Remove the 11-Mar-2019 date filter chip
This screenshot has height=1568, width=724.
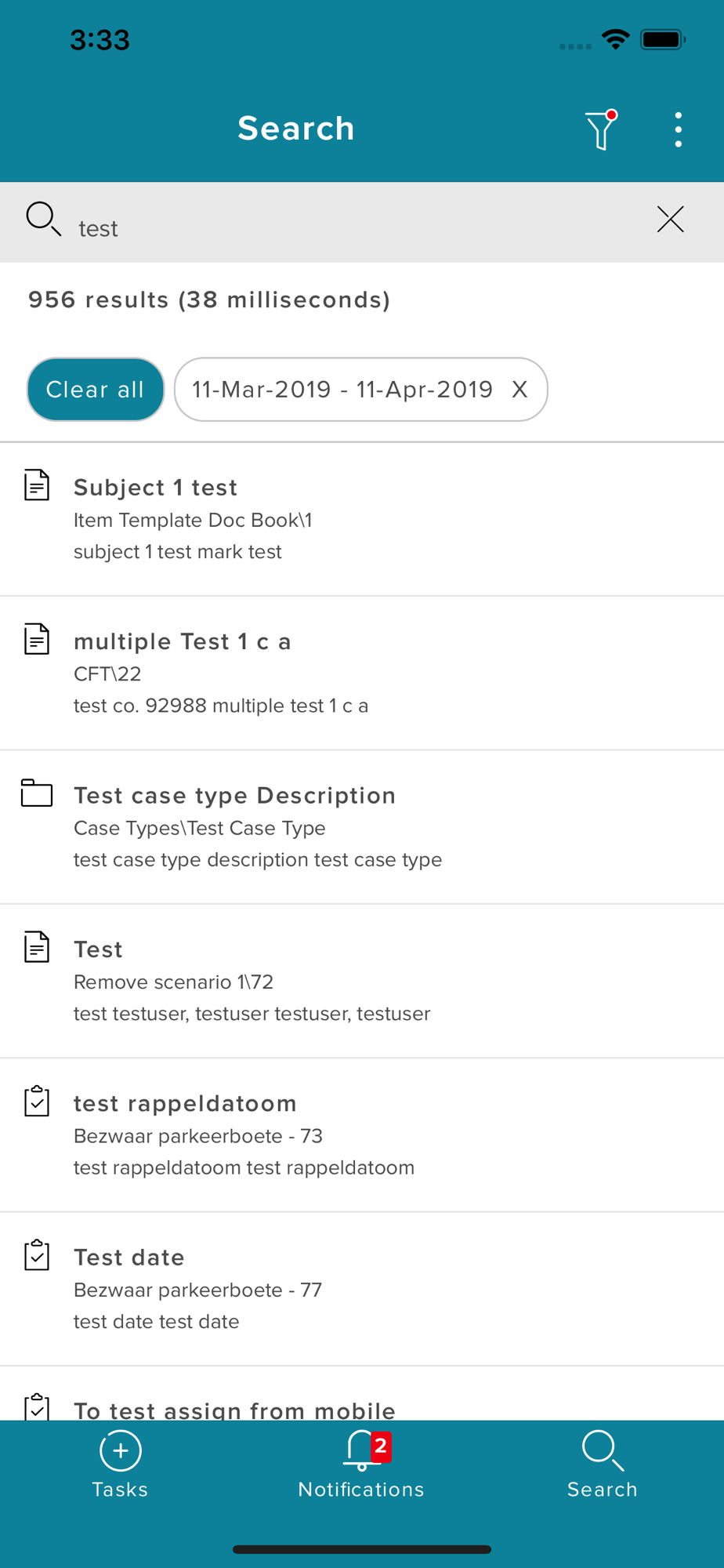coord(519,390)
